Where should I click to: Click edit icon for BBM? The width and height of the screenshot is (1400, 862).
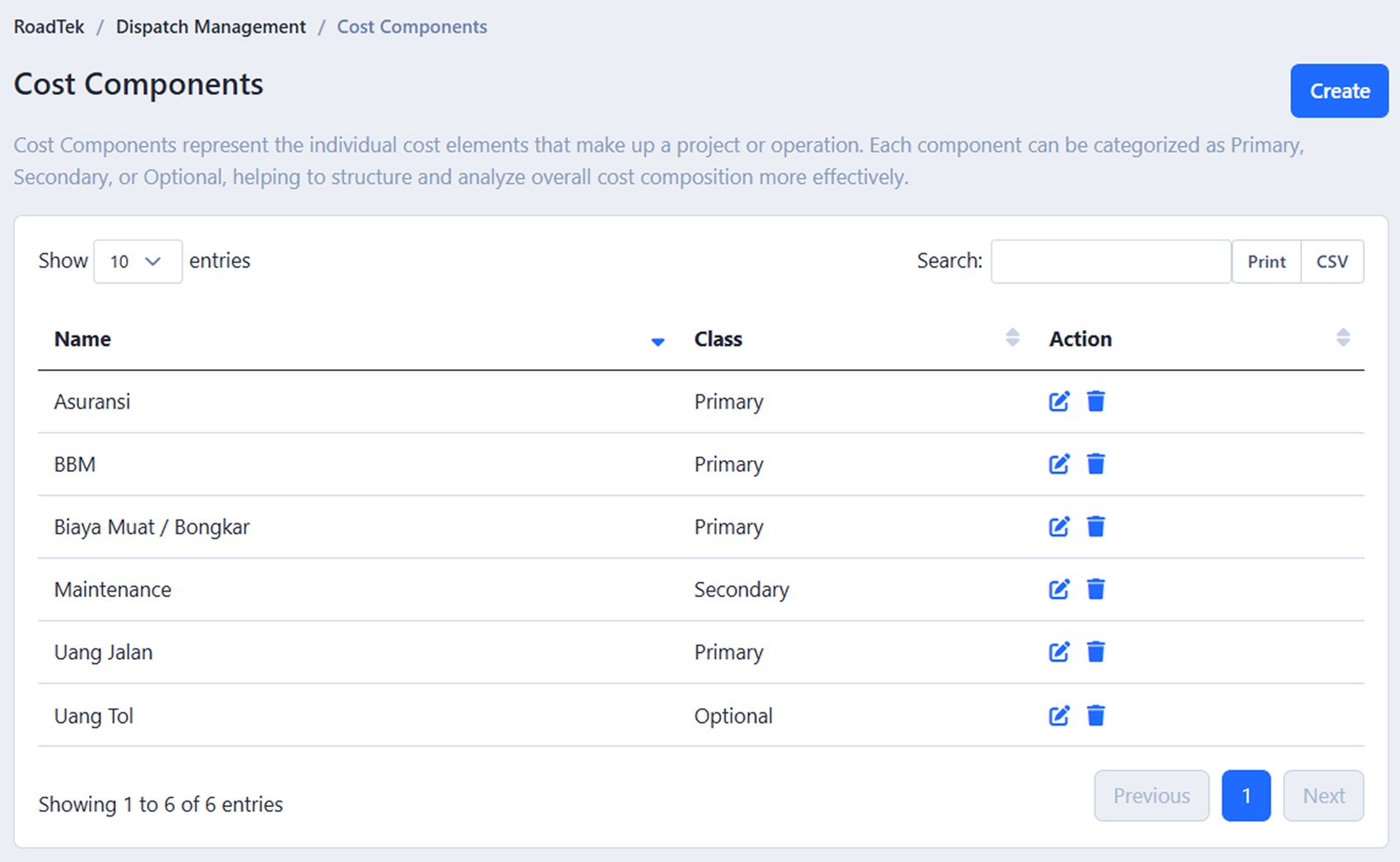(x=1059, y=464)
